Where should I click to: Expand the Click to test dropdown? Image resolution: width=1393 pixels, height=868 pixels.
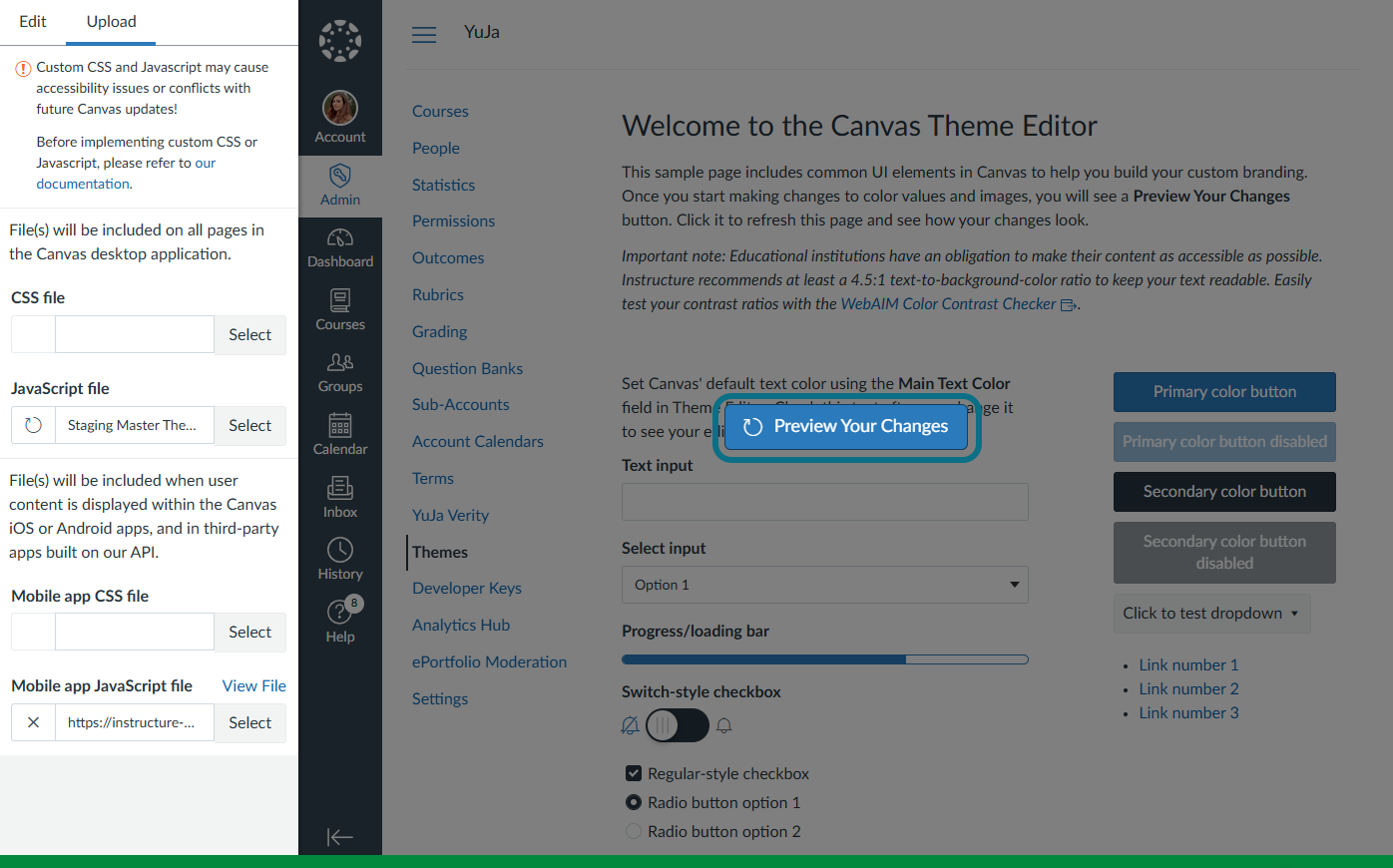[1211, 614]
